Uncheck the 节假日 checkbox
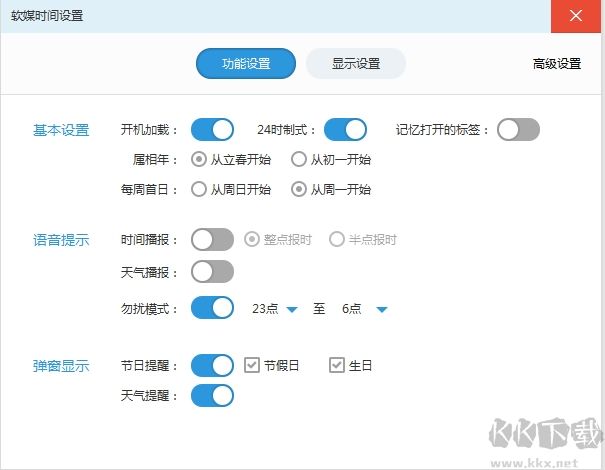 252,365
